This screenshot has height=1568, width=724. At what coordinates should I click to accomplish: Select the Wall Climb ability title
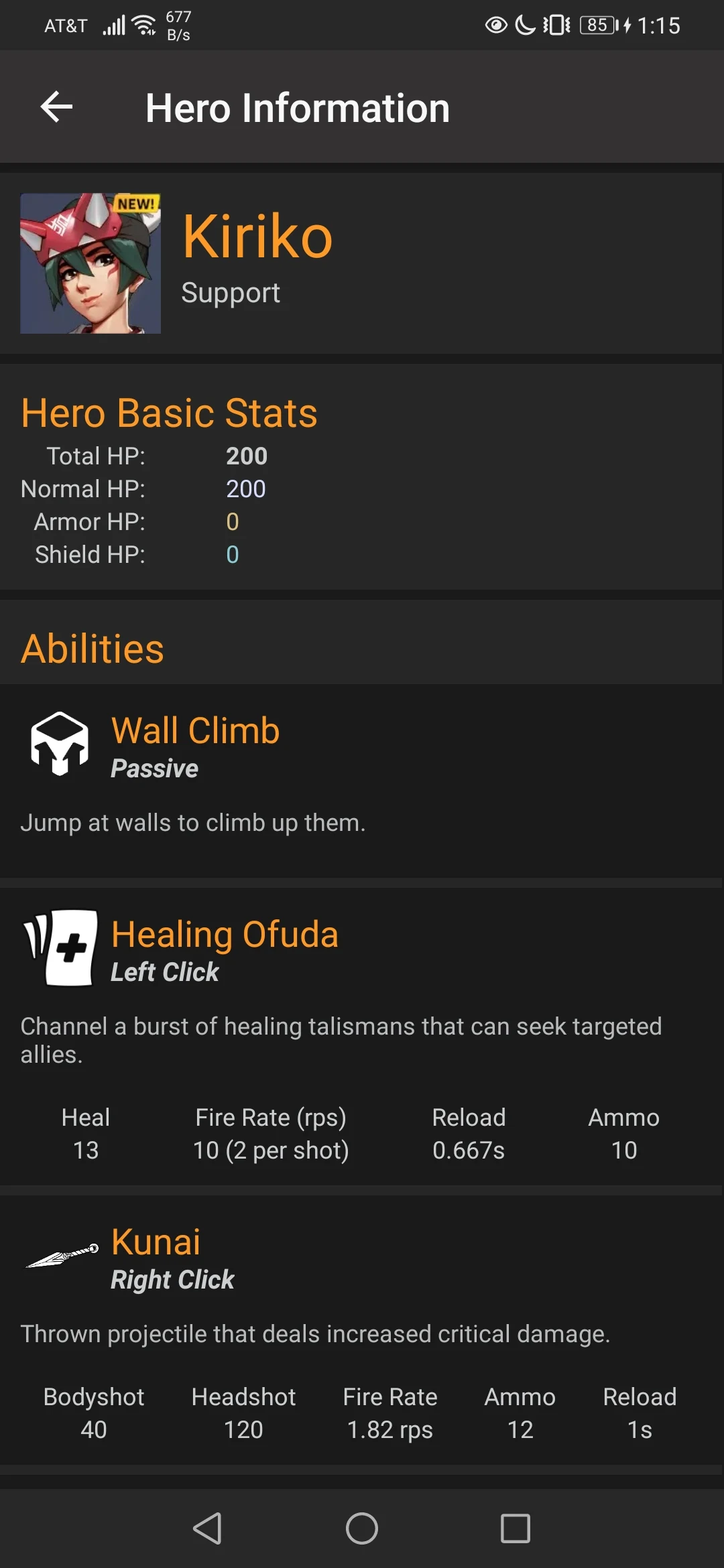pos(195,730)
